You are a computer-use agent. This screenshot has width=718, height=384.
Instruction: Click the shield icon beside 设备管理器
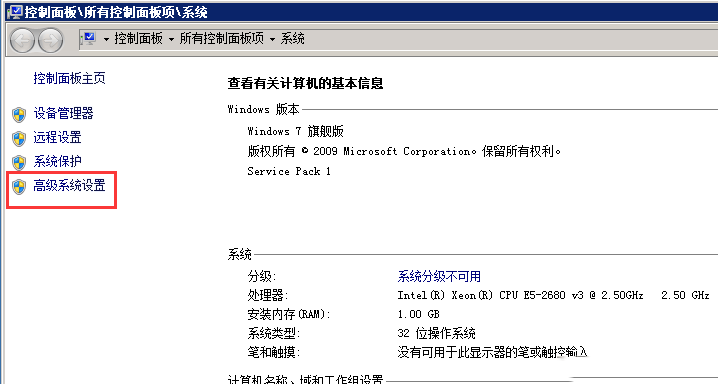pyautogui.click(x=19, y=114)
